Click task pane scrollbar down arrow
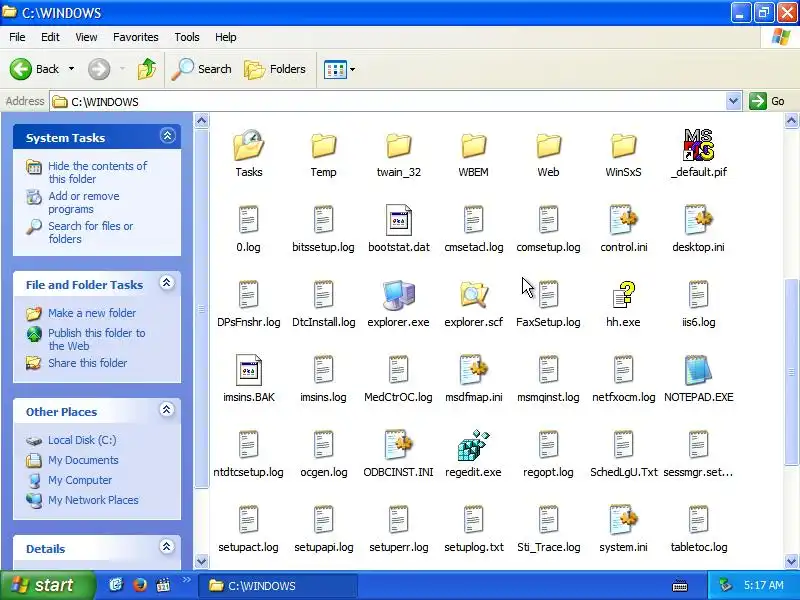 (x=202, y=561)
